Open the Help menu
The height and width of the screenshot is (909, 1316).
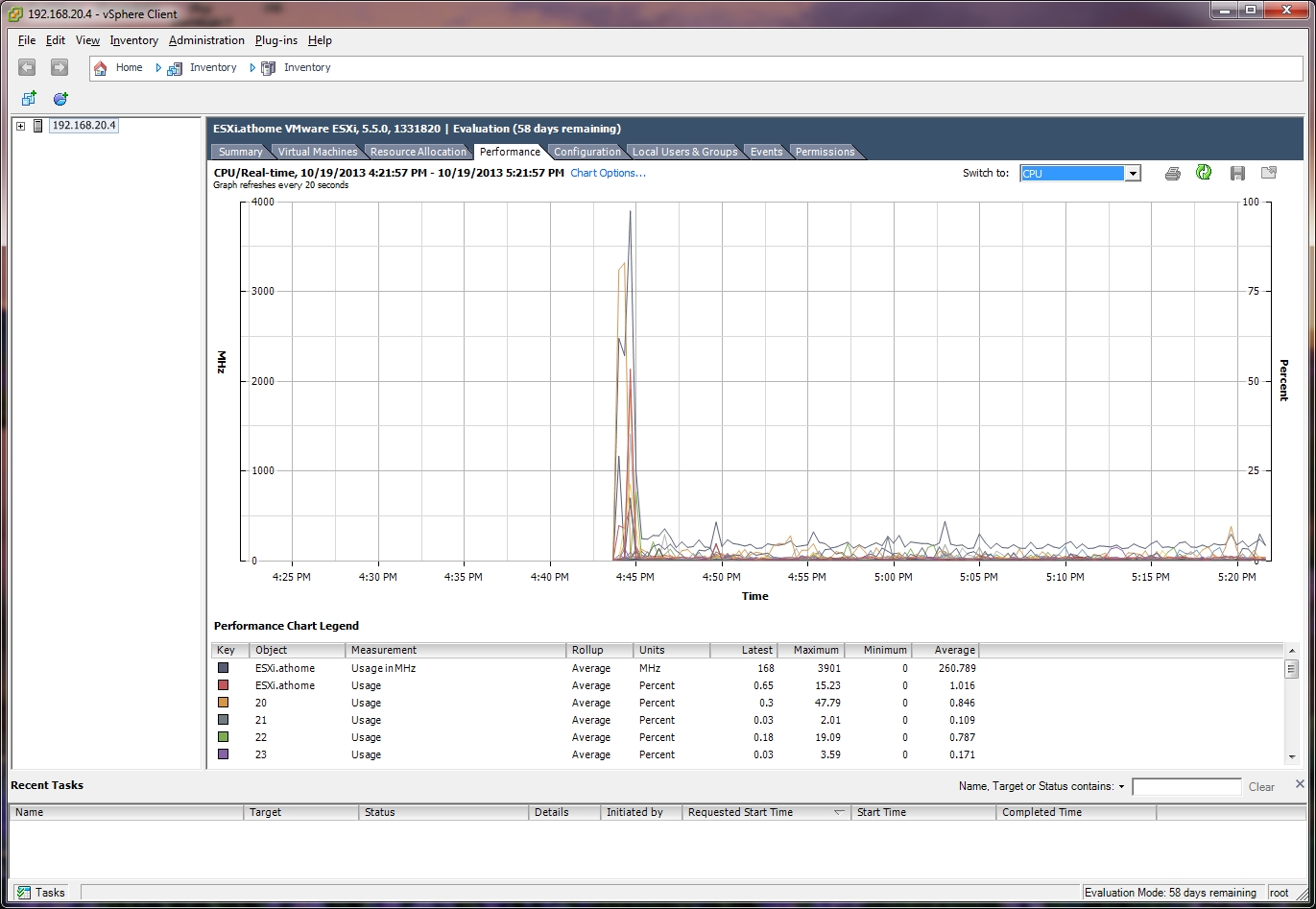[320, 40]
